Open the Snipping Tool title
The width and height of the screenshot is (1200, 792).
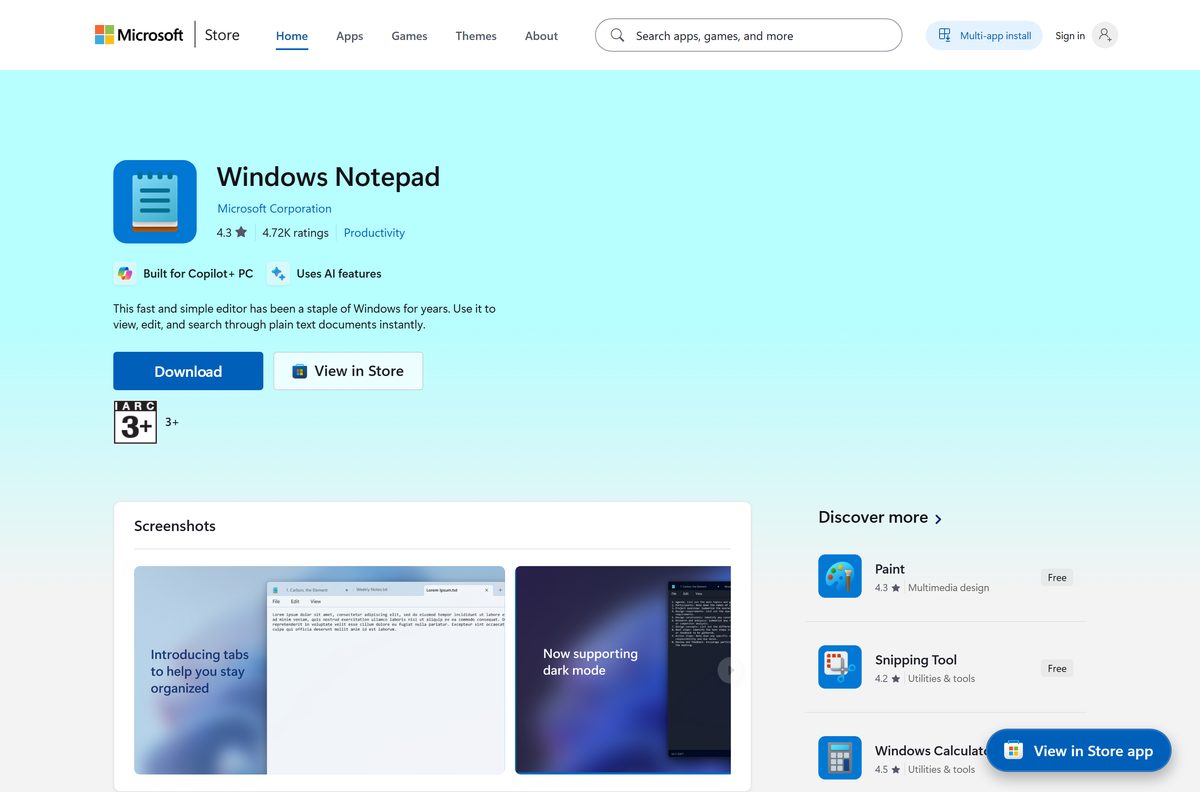click(x=916, y=660)
